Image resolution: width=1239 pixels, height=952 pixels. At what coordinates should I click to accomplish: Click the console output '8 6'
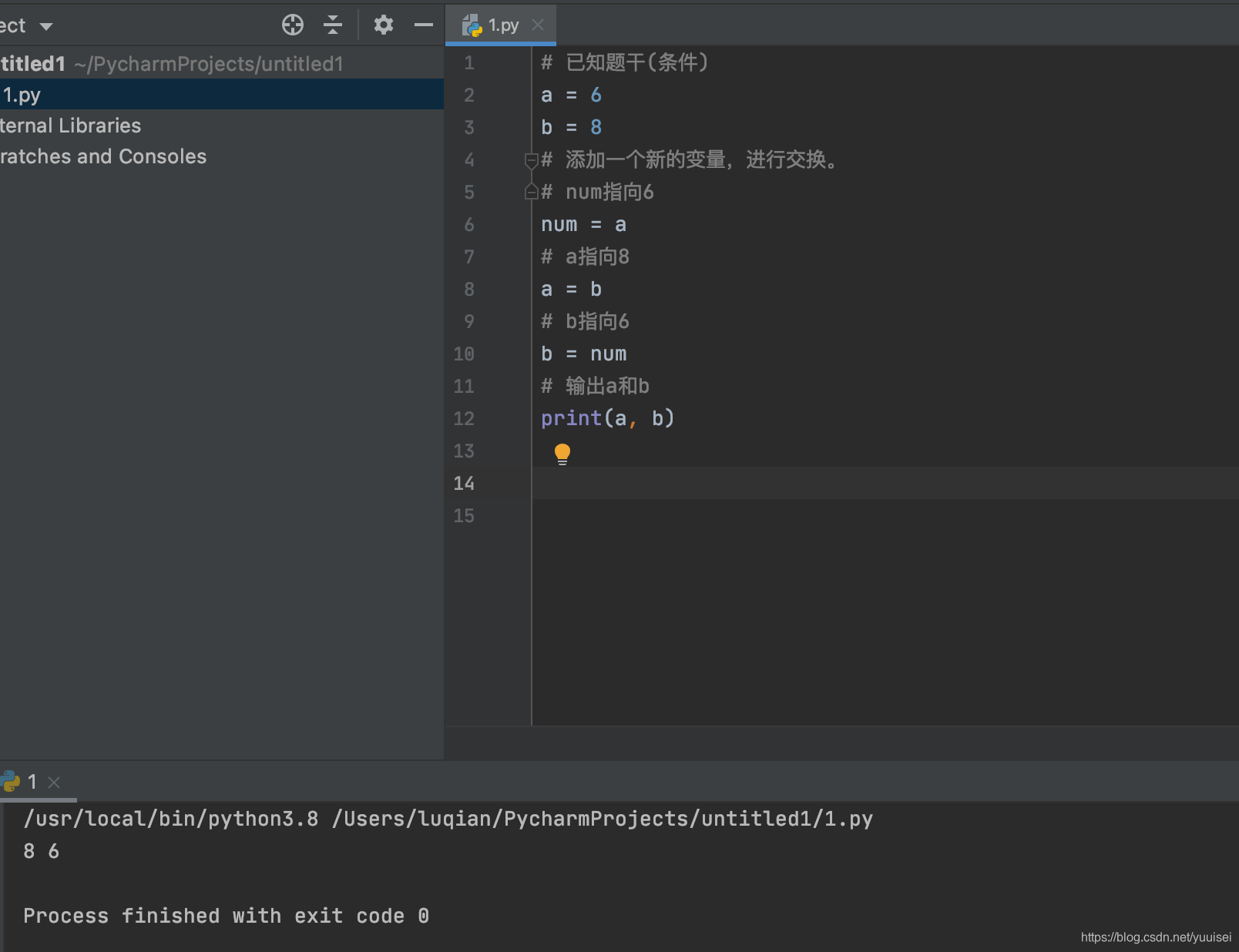42,851
